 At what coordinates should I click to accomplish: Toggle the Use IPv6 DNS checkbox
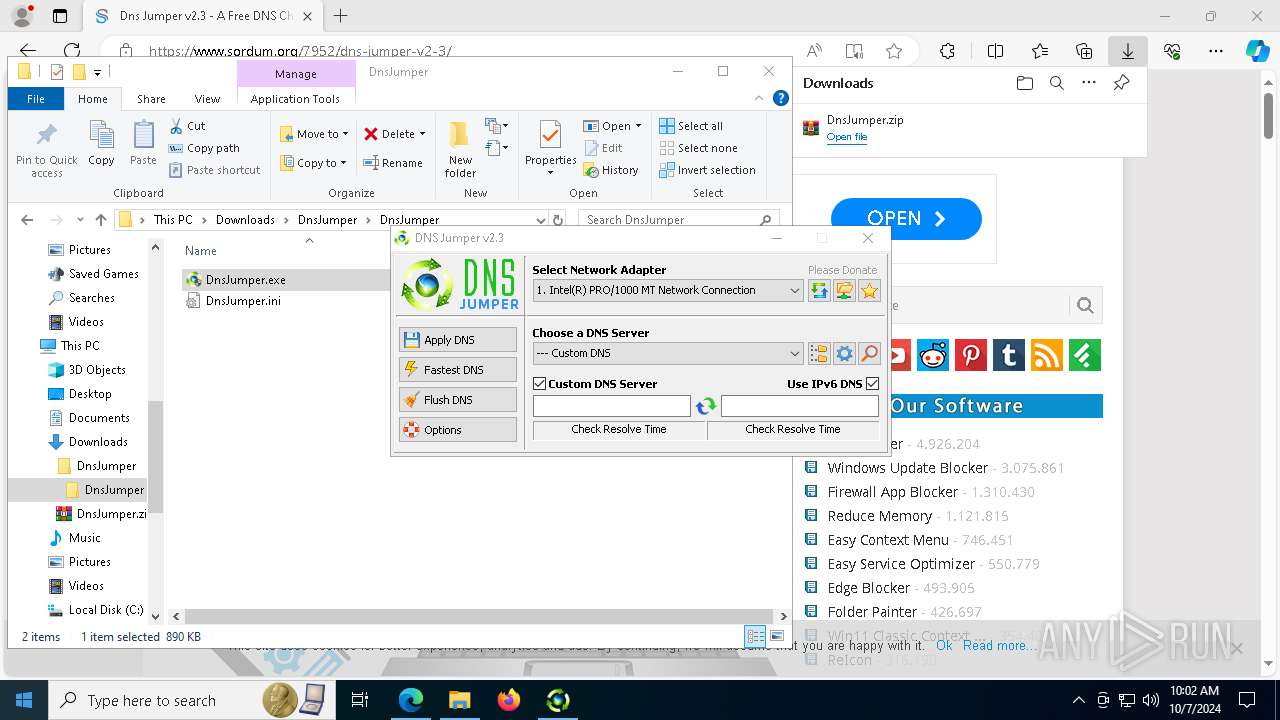(872, 384)
